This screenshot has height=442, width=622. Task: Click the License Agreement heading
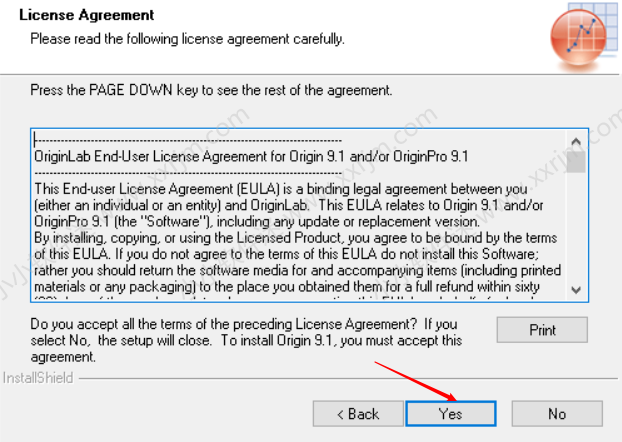(86, 15)
